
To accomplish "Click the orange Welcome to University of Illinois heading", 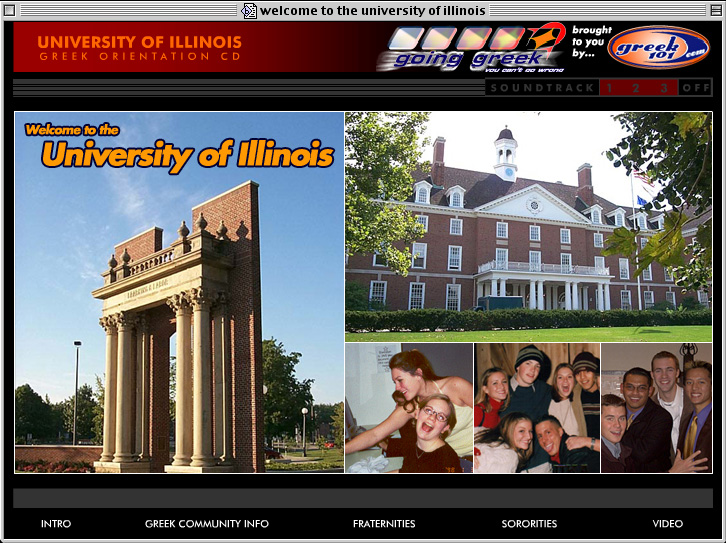I will (x=180, y=148).
